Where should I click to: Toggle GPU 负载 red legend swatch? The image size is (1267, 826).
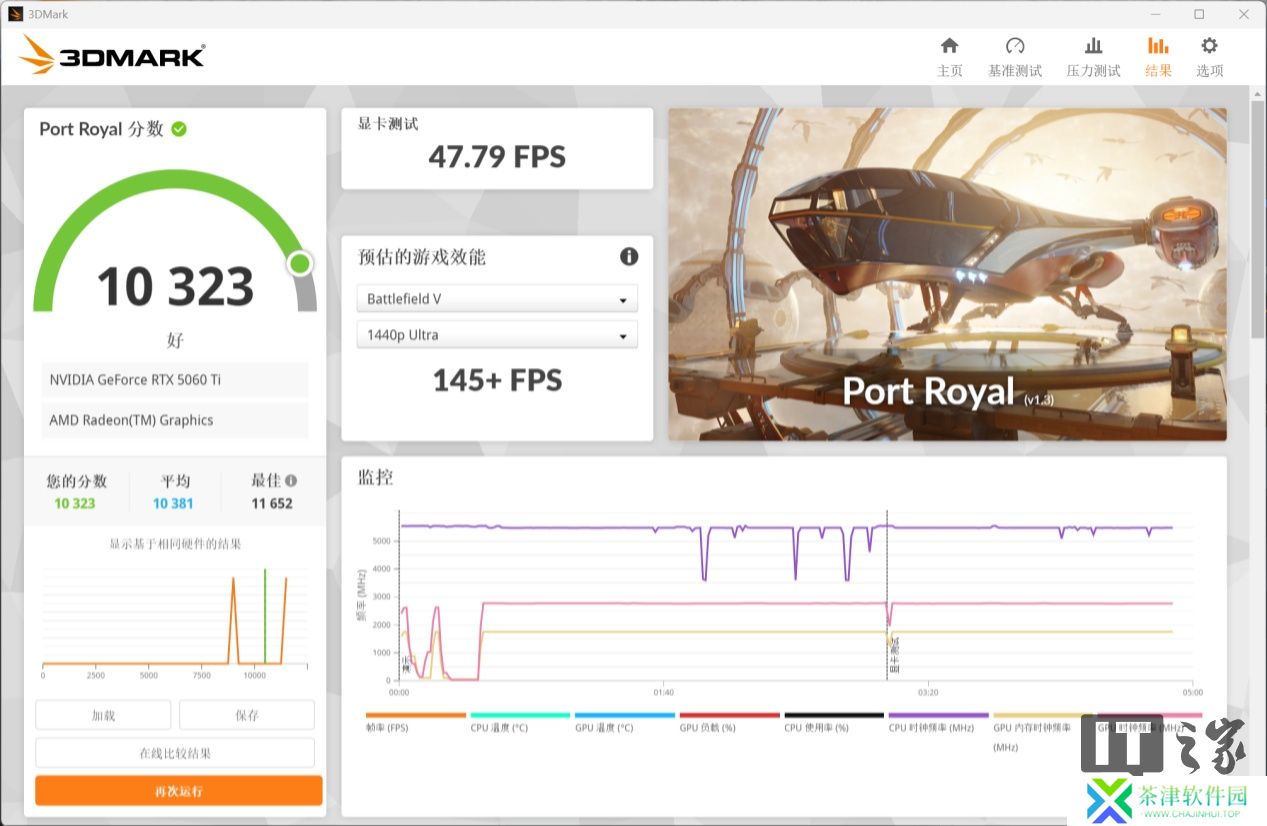730,715
